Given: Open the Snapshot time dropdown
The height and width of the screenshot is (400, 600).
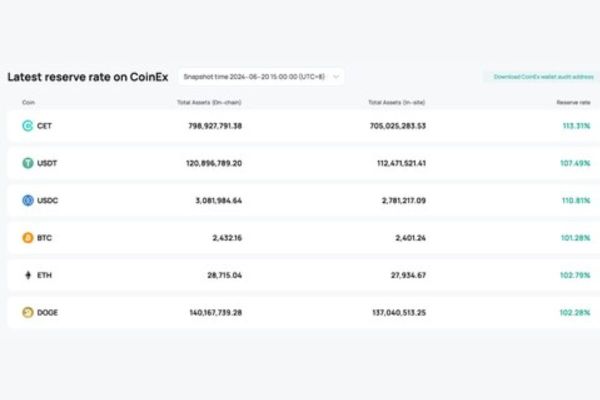Looking at the screenshot, I should [x=261, y=77].
